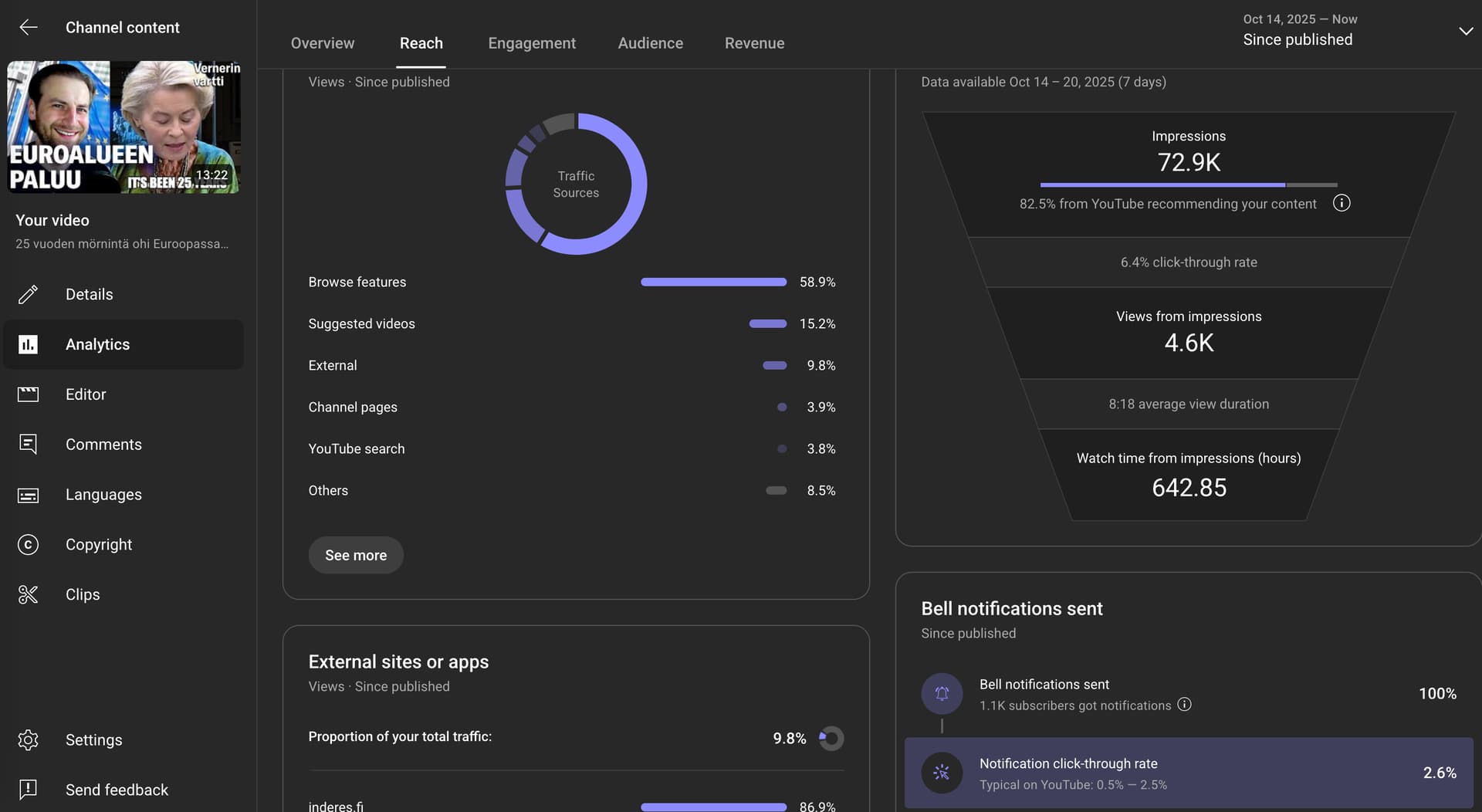
Task: Switch to the Engagement tab
Action: pos(532,43)
